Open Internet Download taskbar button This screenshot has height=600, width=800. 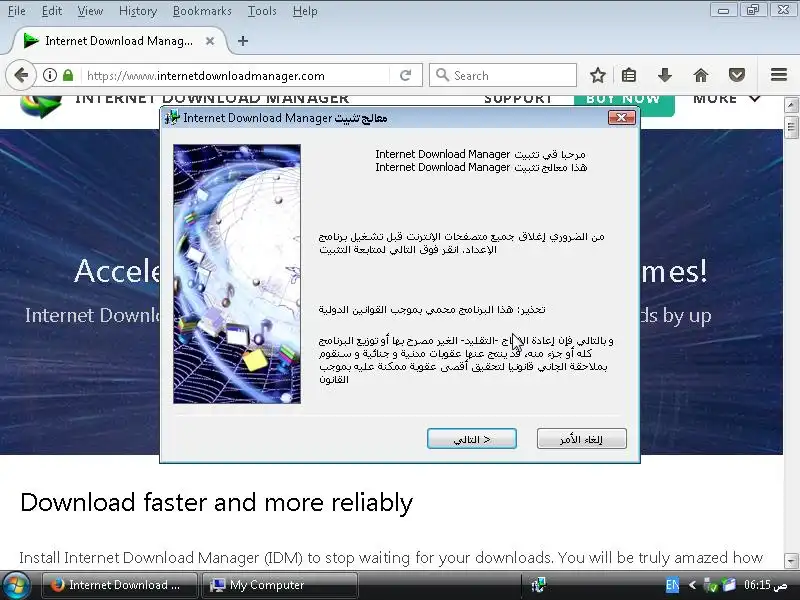point(119,585)
